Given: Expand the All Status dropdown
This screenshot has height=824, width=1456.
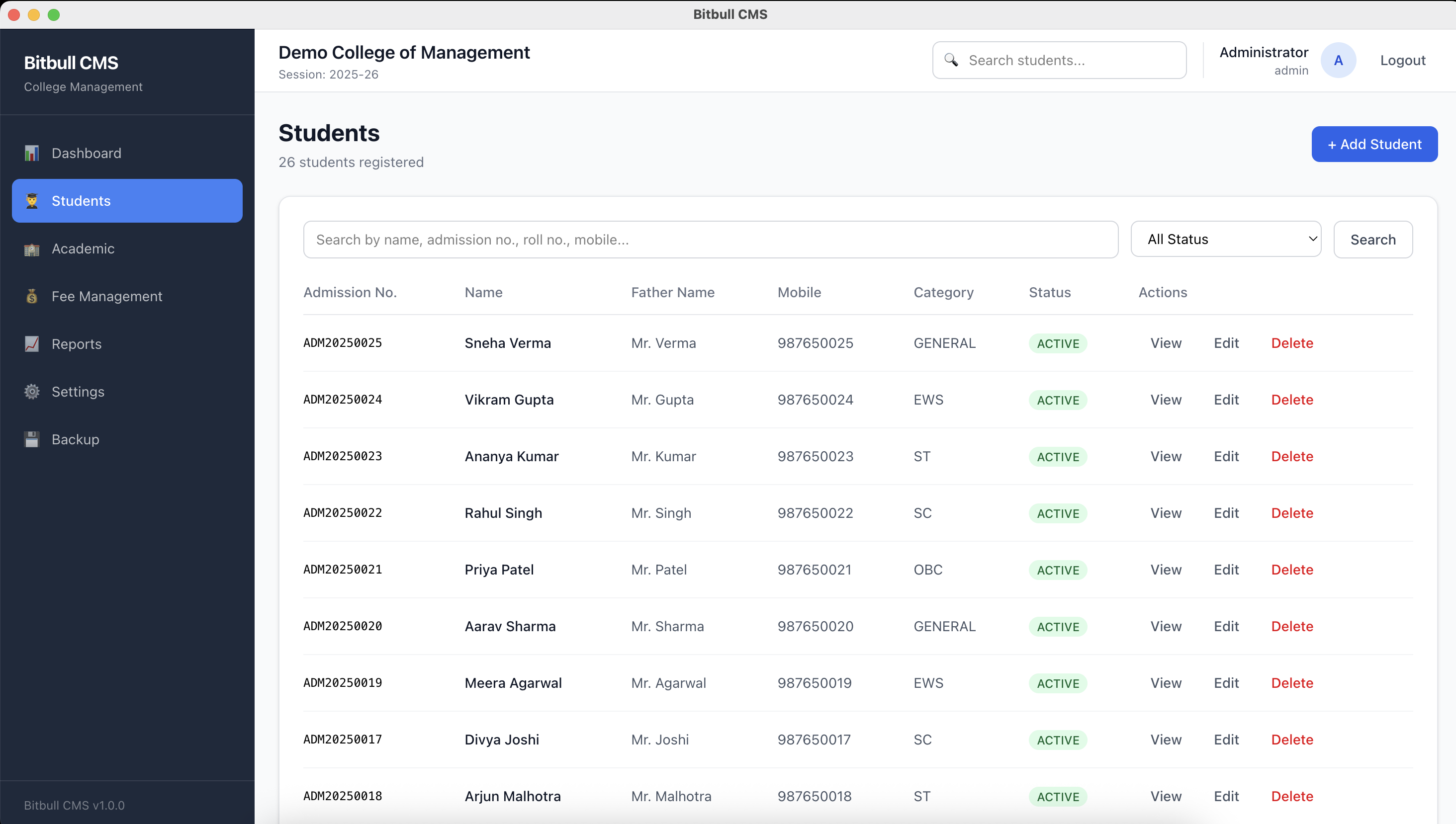Looking at the screenshot, I should tap(1226, 240).
